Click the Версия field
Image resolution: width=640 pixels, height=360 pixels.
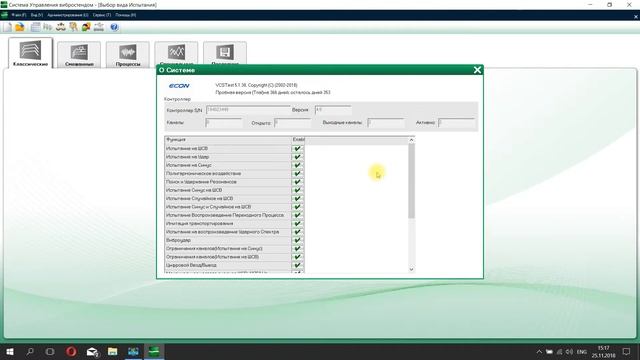(x=333, y=110)
